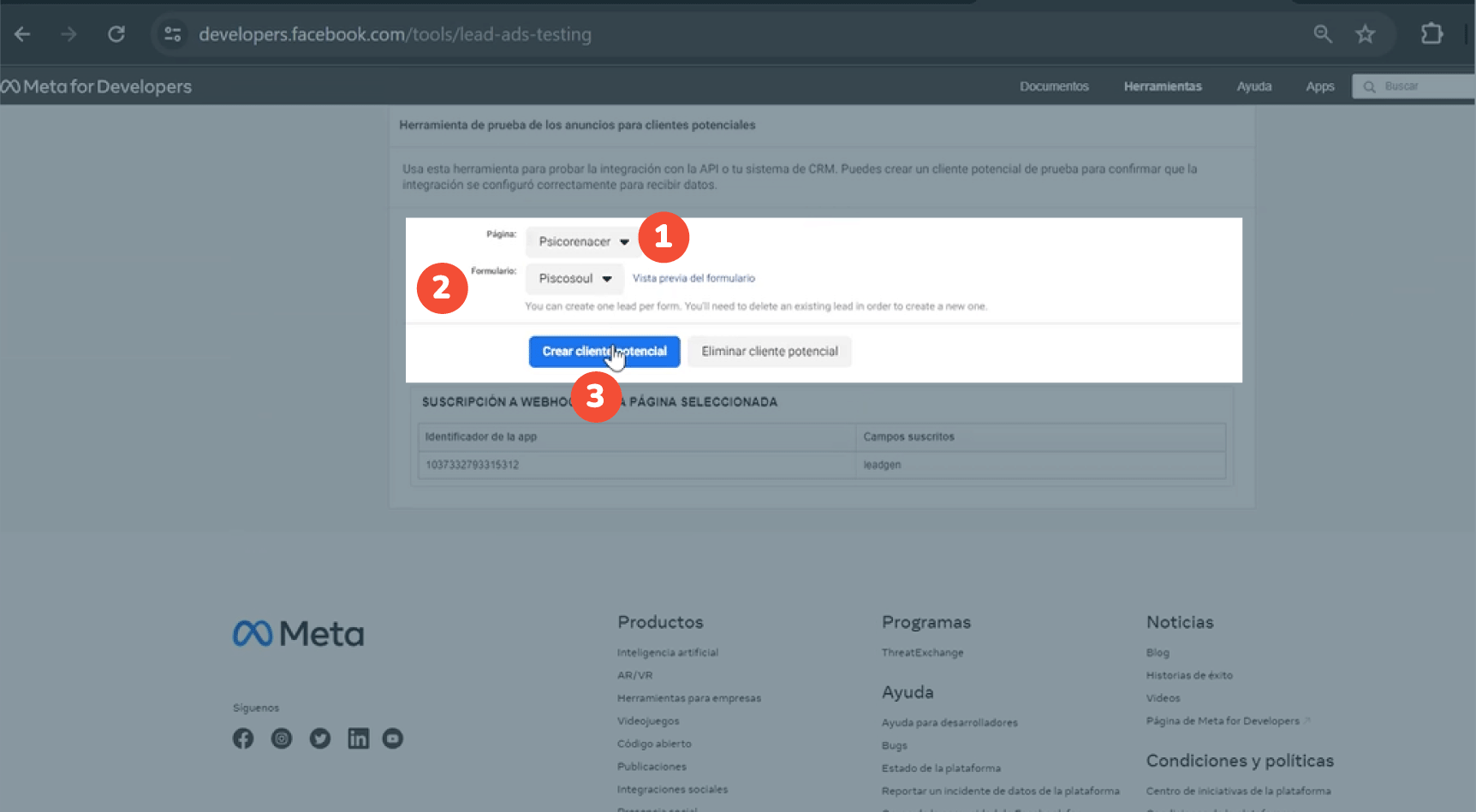Open the Herramientas menu

pos(1163,86)
